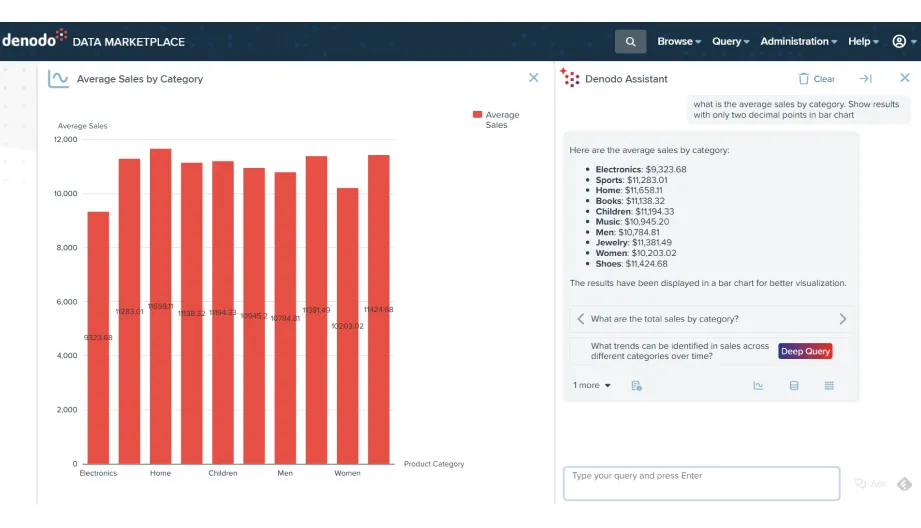Click the document info icon beside 1 more

point(636,386)
